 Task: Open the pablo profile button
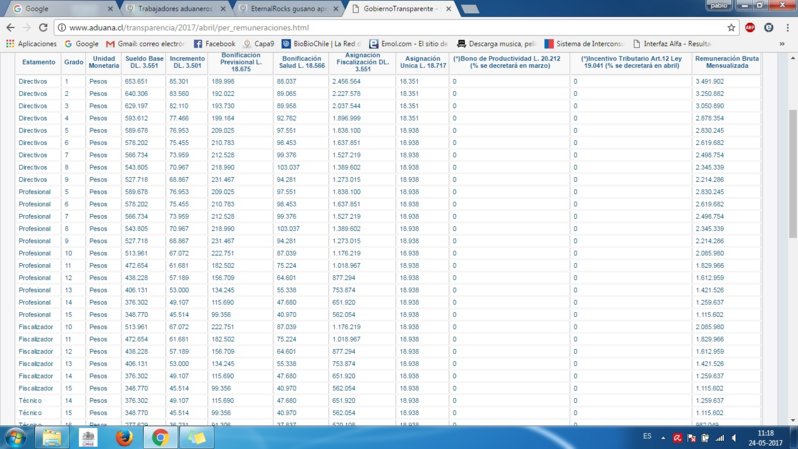pyautogui.click(x=719, y=5)
